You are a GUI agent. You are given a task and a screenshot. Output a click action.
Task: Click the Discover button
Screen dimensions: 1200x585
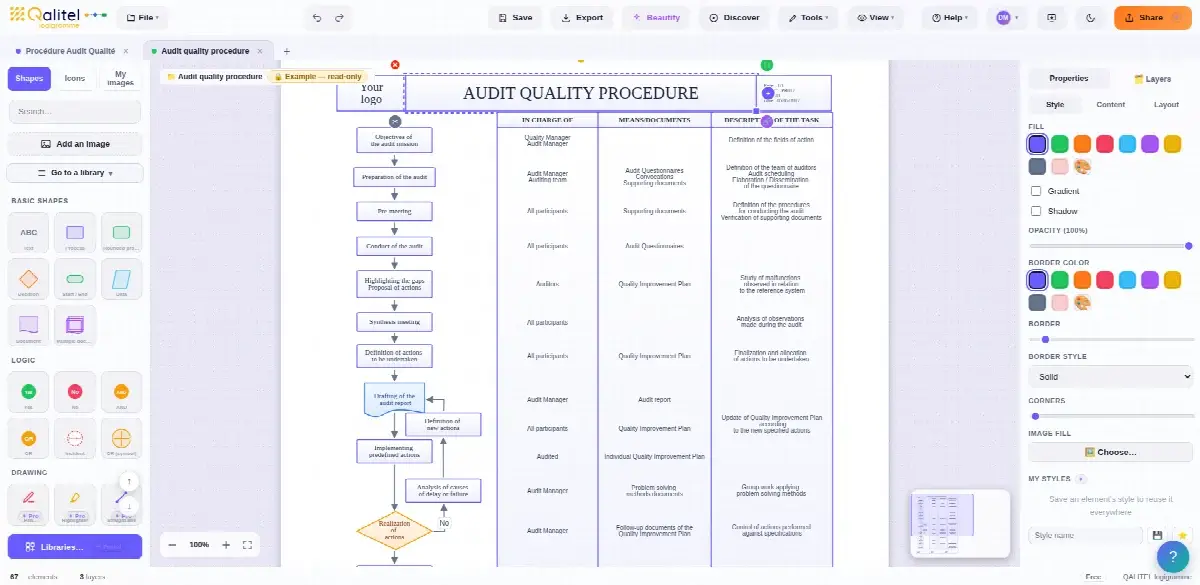pos(734,17)
